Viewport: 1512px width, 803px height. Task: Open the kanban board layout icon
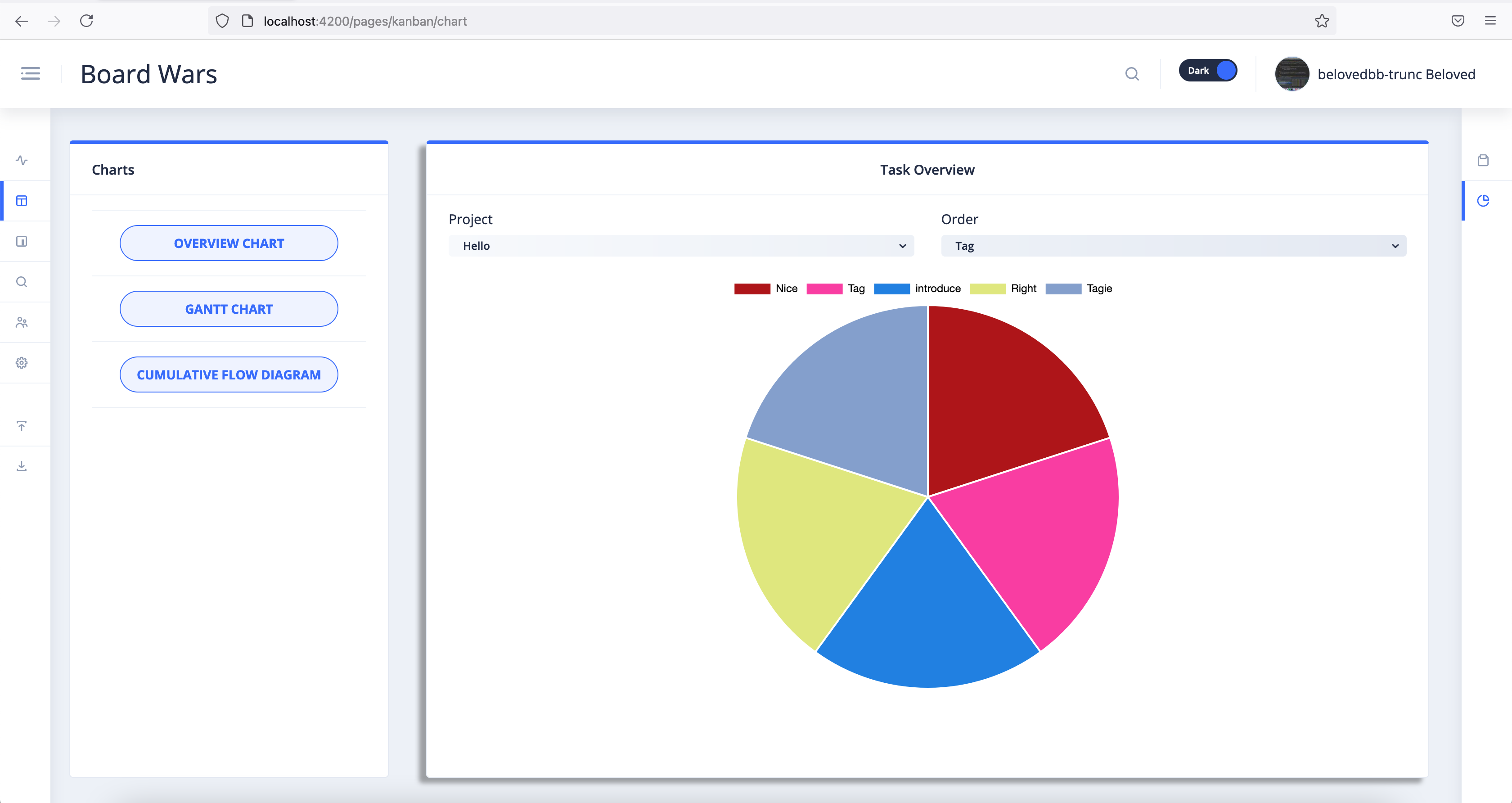22,201
